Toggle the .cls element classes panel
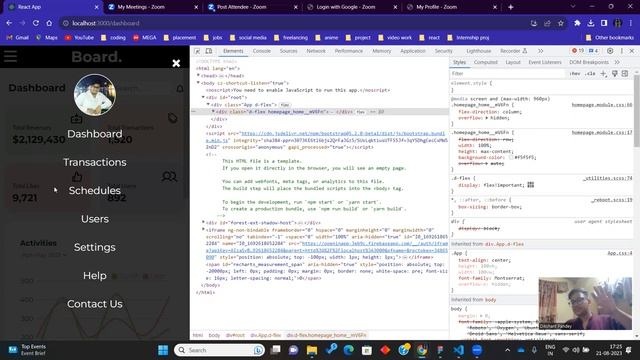640x360 pixels. pyautogui.click(x=590, y=73)
